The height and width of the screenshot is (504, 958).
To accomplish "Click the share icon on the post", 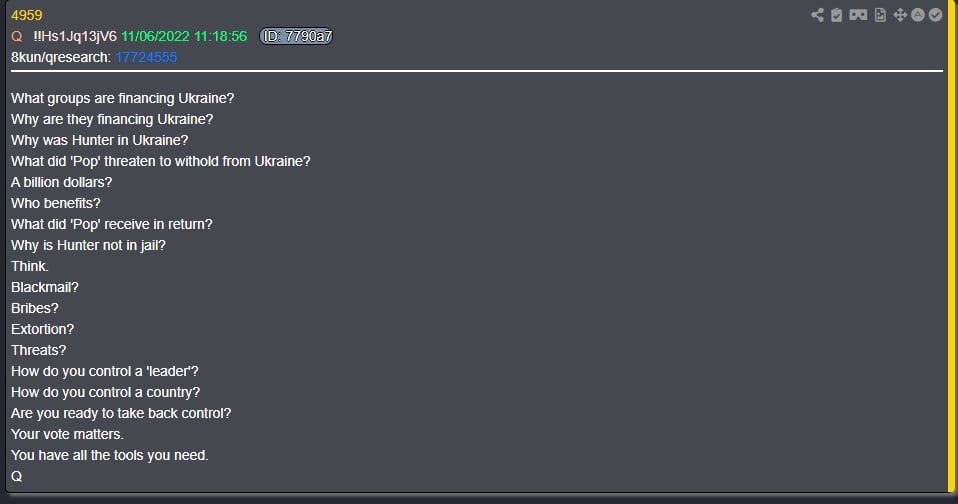I will [x=818, y=15].
